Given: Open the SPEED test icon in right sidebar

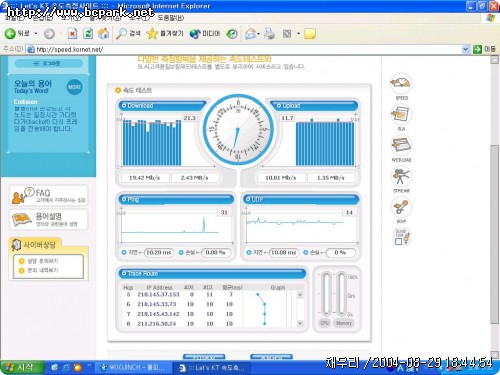Looking at the screenshot, I should (x=401, y=83).
